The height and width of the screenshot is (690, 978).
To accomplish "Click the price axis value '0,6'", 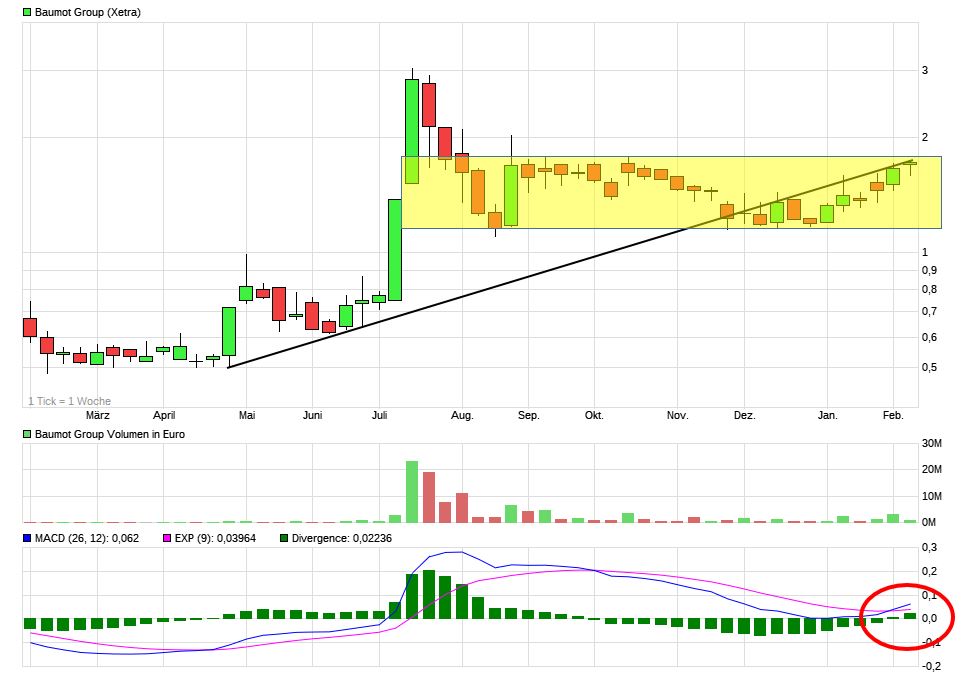I will [929, 338].
